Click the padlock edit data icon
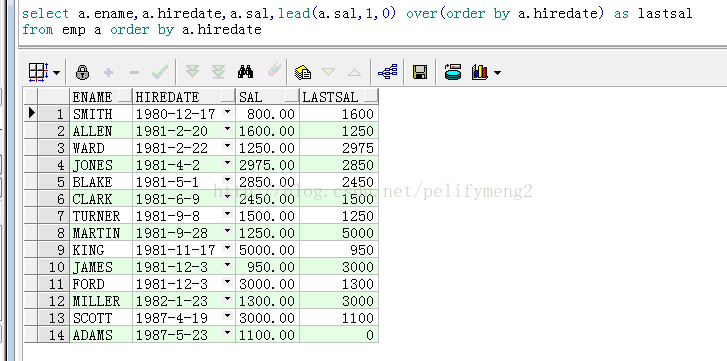 (82, 72)
